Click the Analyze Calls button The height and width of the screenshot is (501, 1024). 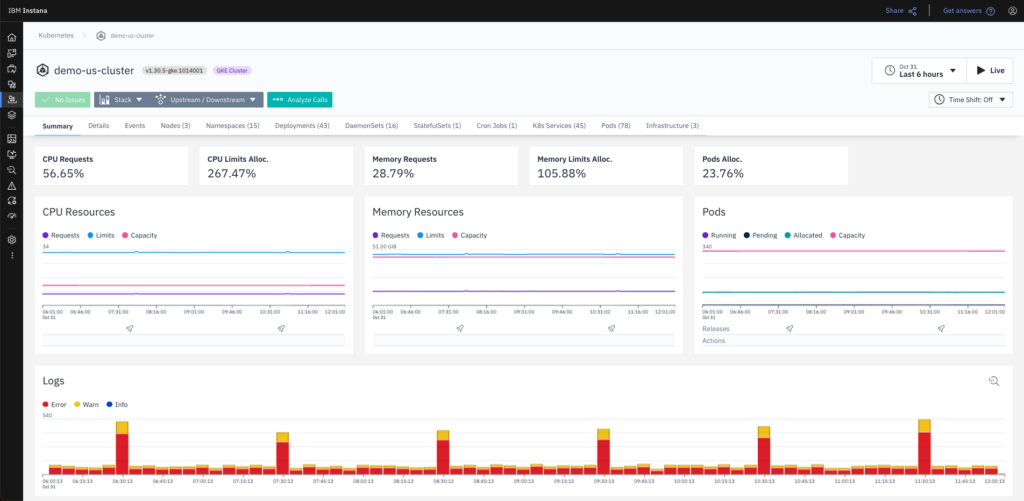[300, 100]
